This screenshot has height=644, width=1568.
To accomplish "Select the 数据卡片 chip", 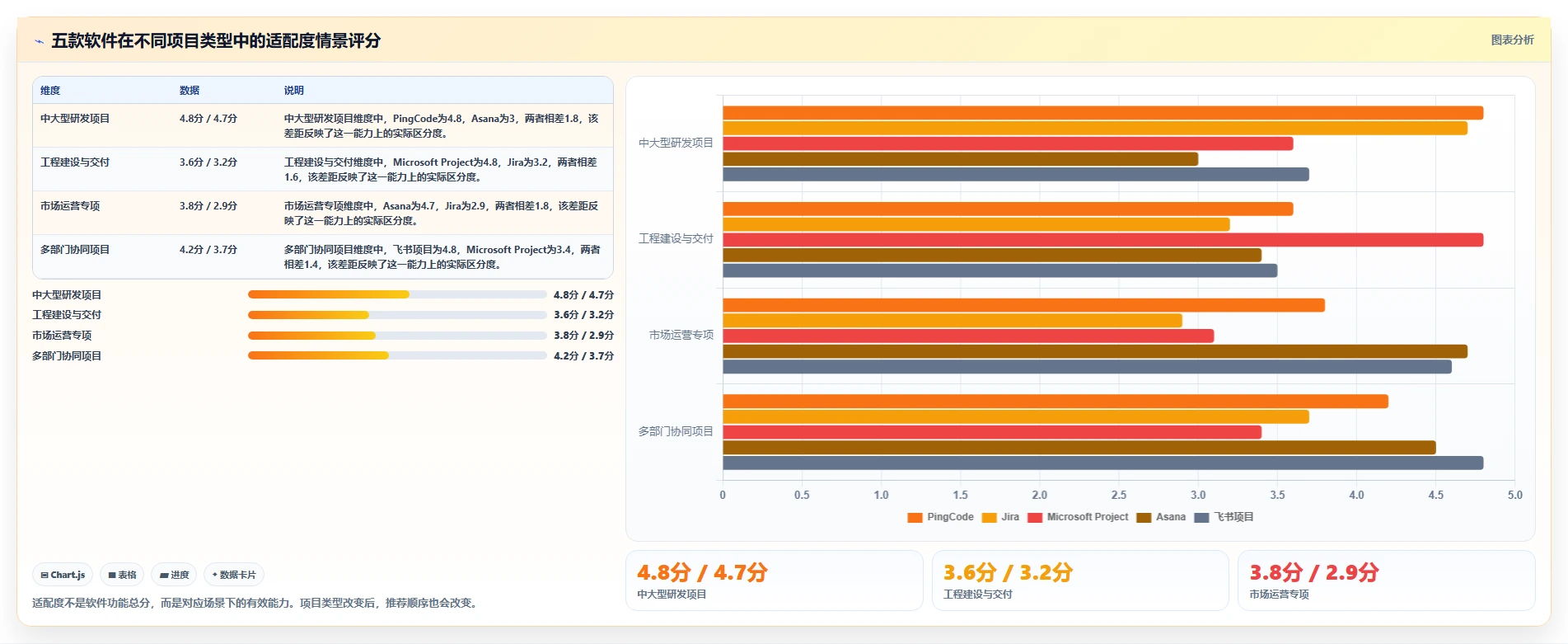I will (234, 575).
